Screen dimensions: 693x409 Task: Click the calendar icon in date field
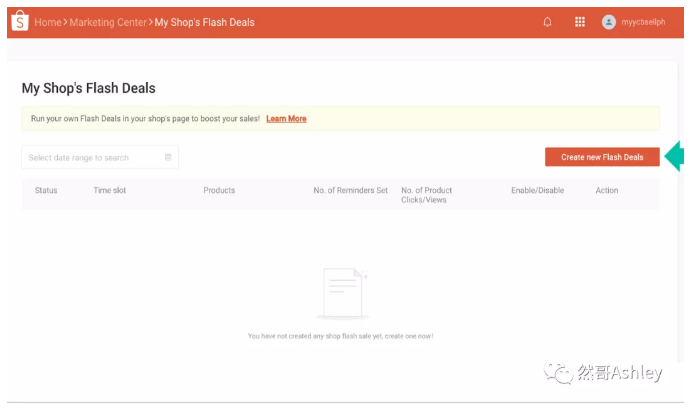(168, 157)
